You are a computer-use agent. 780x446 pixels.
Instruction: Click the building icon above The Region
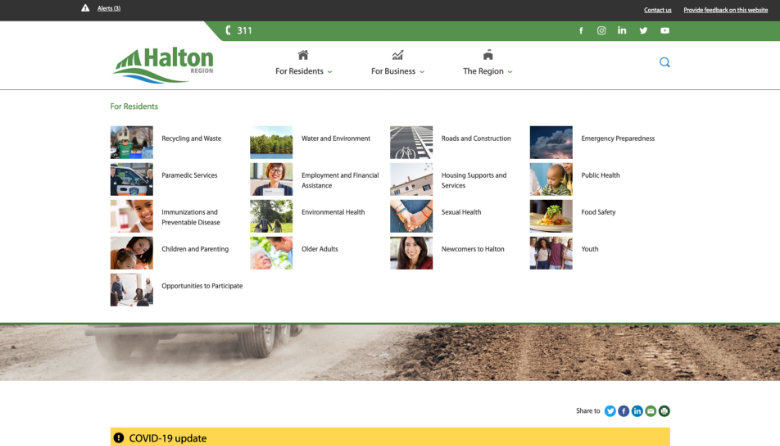click(488, 55)
